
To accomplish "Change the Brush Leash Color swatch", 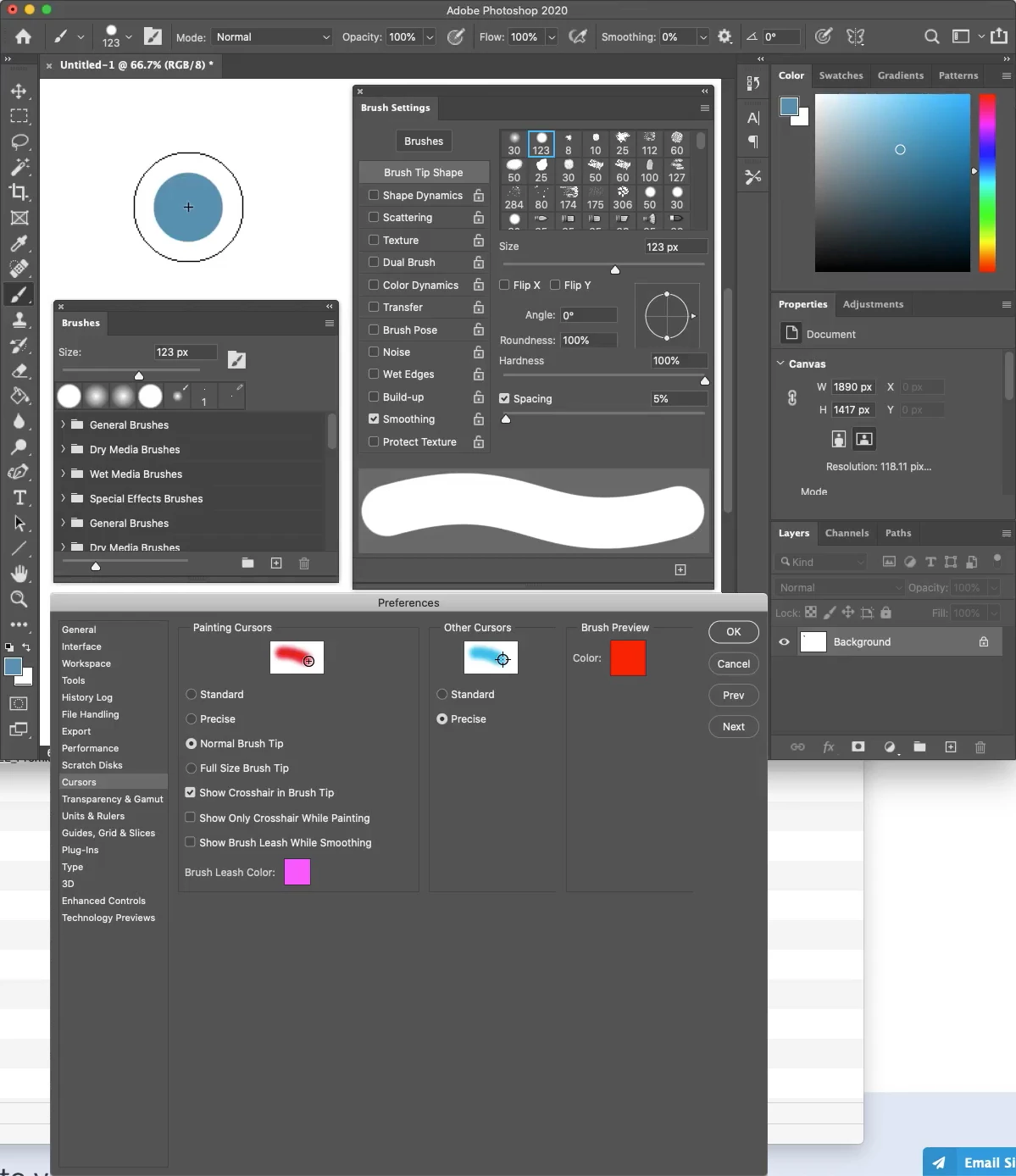I will click(x=297, y=872).
